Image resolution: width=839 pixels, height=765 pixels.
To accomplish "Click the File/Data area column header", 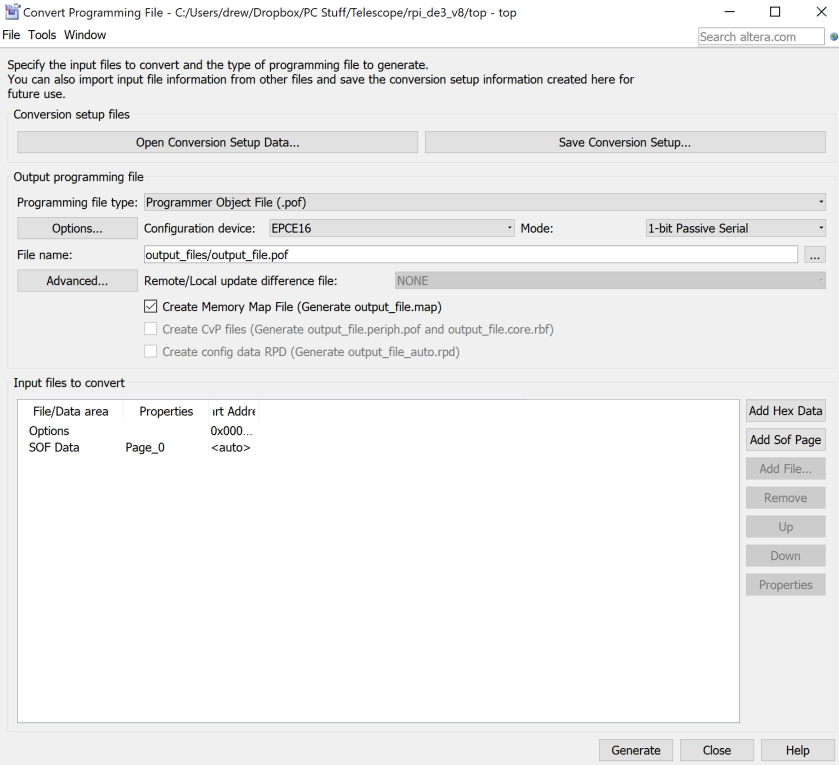I will pos(71,411).
